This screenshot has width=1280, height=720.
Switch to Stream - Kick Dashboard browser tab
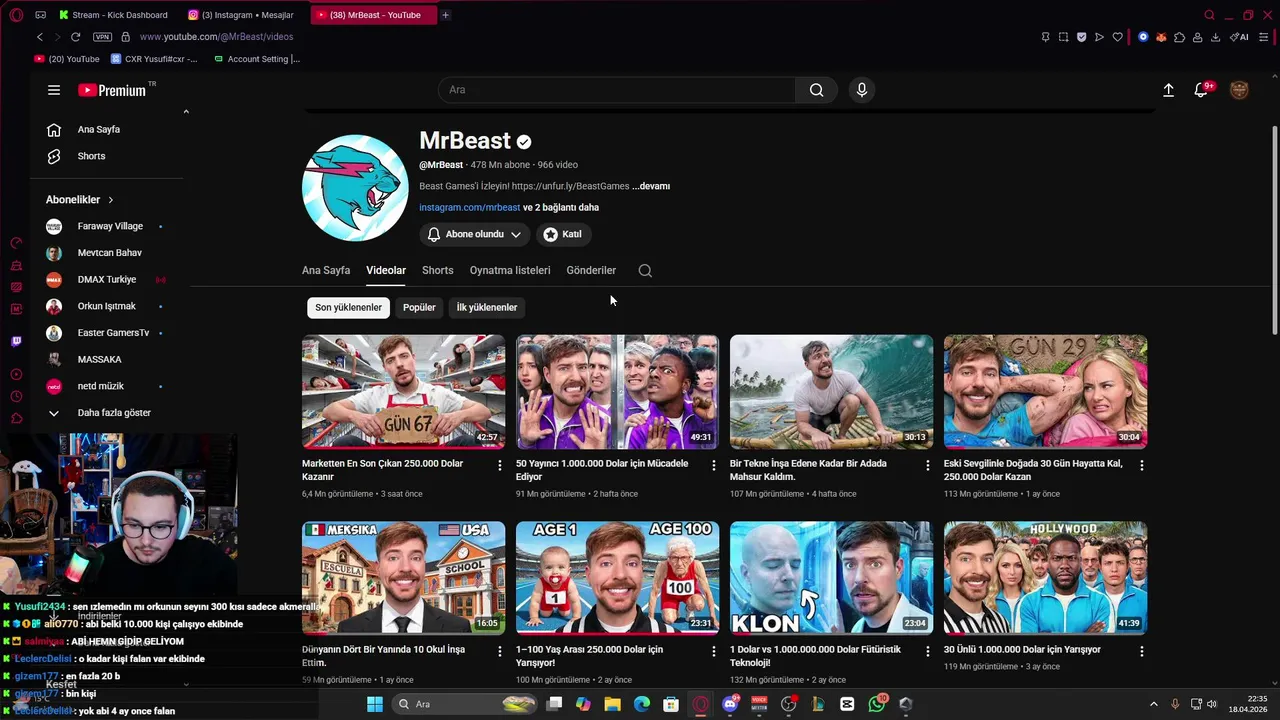pyautogui.click(x=113, y=15)
